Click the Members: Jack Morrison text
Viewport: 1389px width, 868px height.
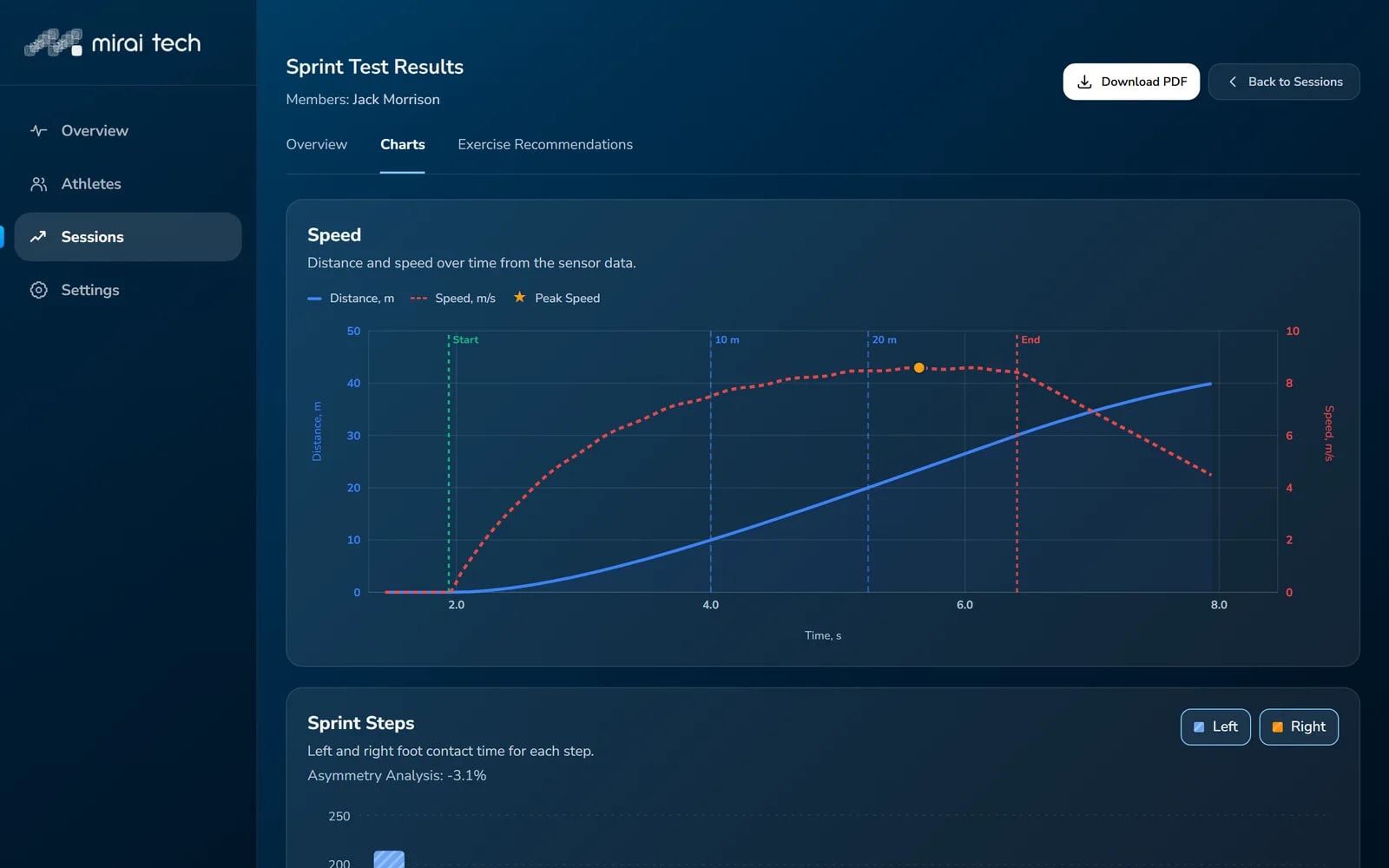363,100
